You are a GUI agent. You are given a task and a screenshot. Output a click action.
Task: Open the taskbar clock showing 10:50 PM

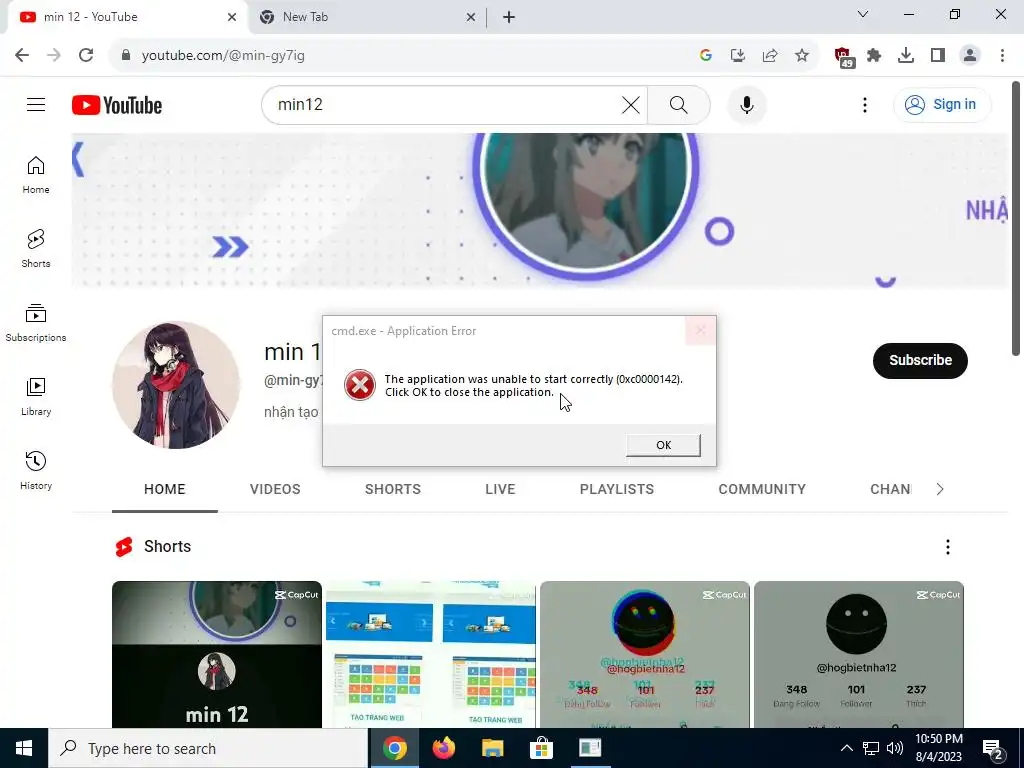point(938,748)
